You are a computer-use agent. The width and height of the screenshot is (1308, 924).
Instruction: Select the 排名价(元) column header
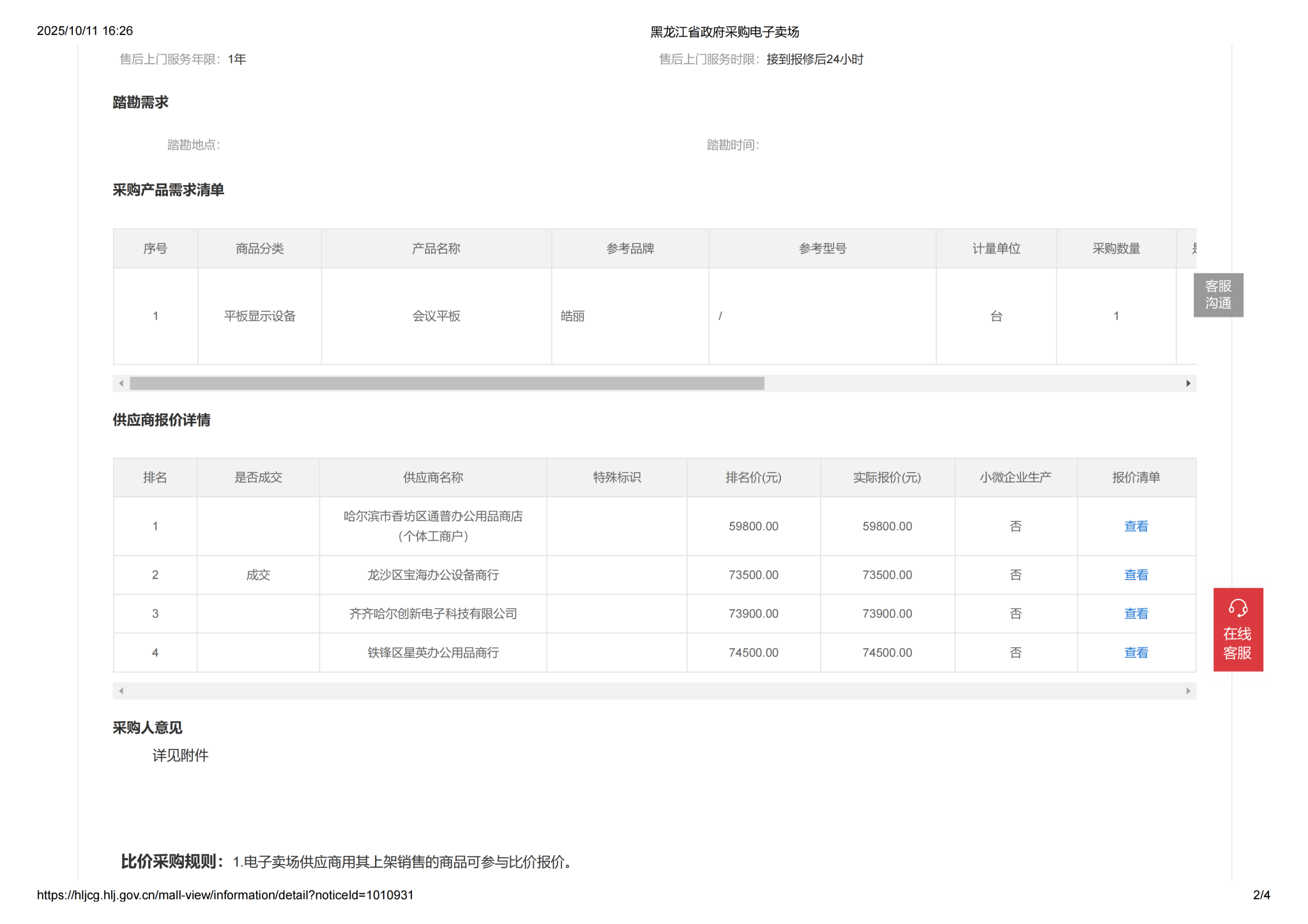coord(753,478)
